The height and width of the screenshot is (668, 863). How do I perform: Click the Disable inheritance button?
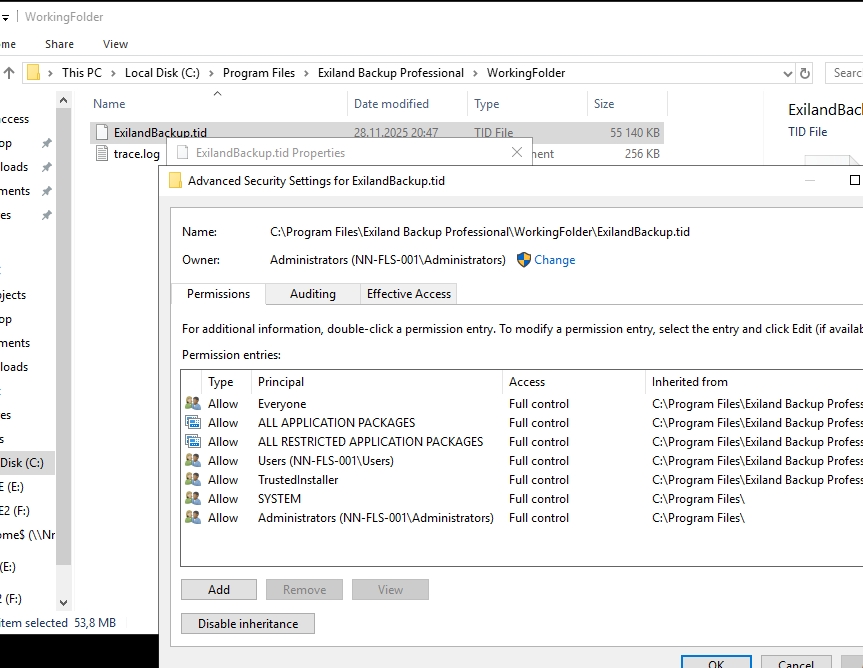(248, 624)
